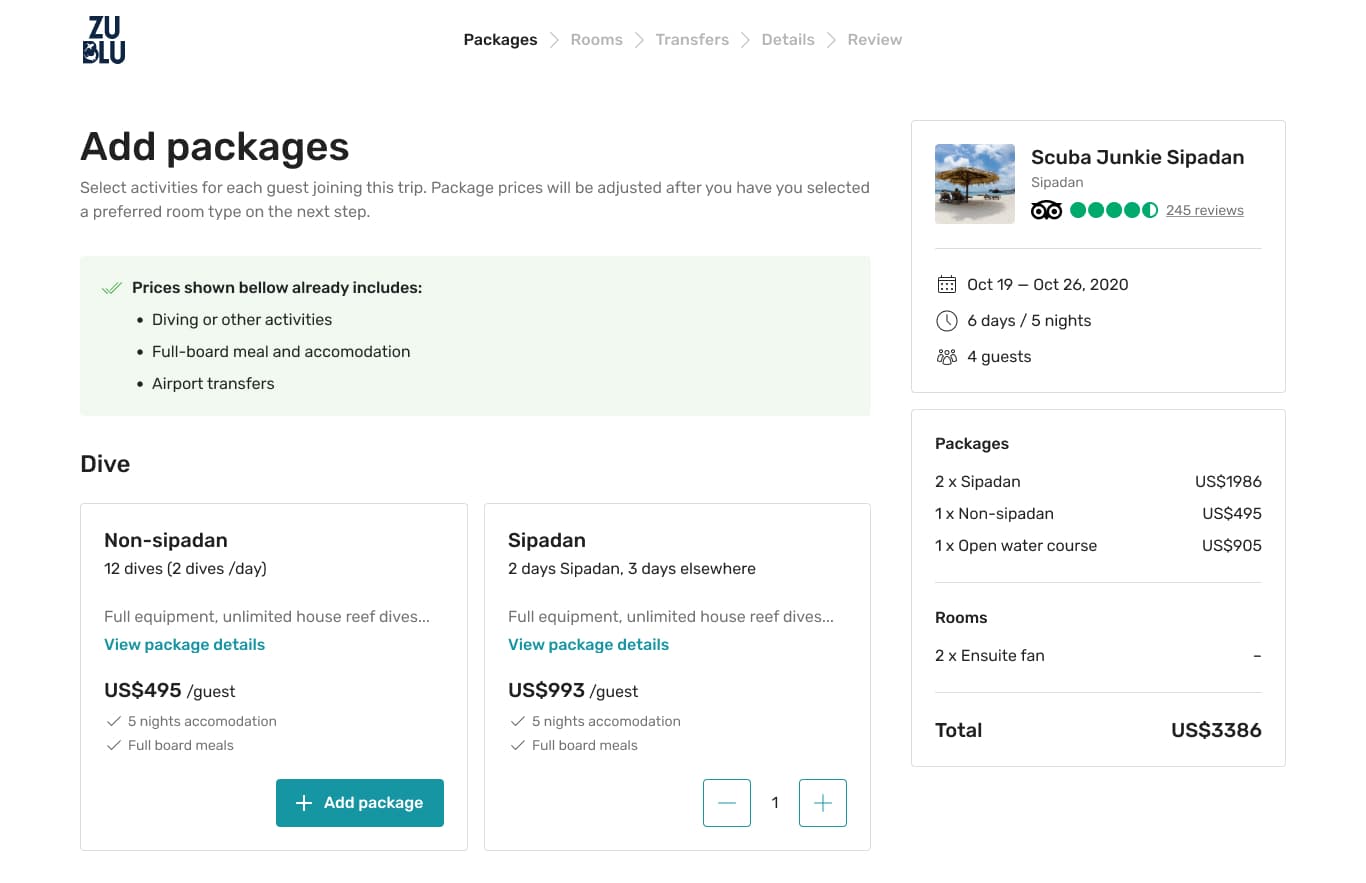Image resolution: width=1366 pixels, height=883 pixels.
Task: Click the calendar icon beside trip dates
Action: click(946, 285)
